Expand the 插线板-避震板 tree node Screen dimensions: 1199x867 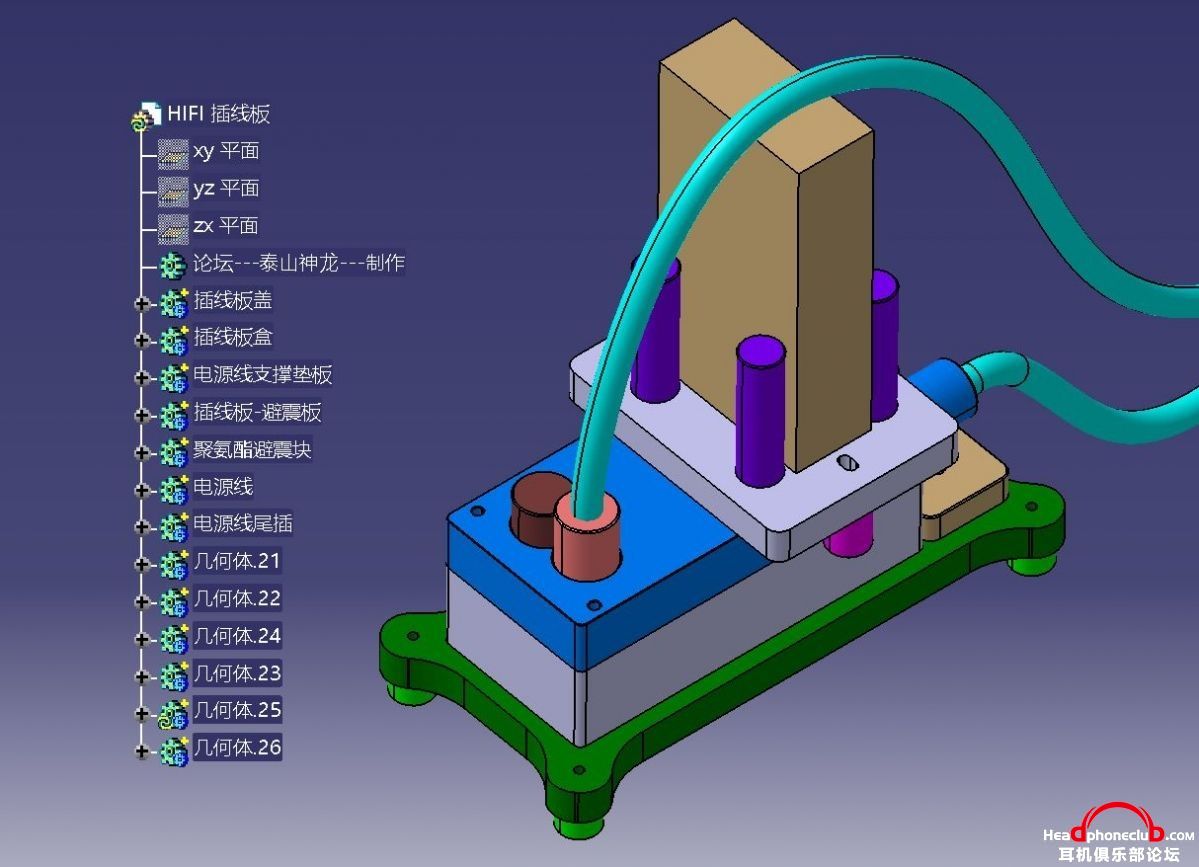coord(141,415)
